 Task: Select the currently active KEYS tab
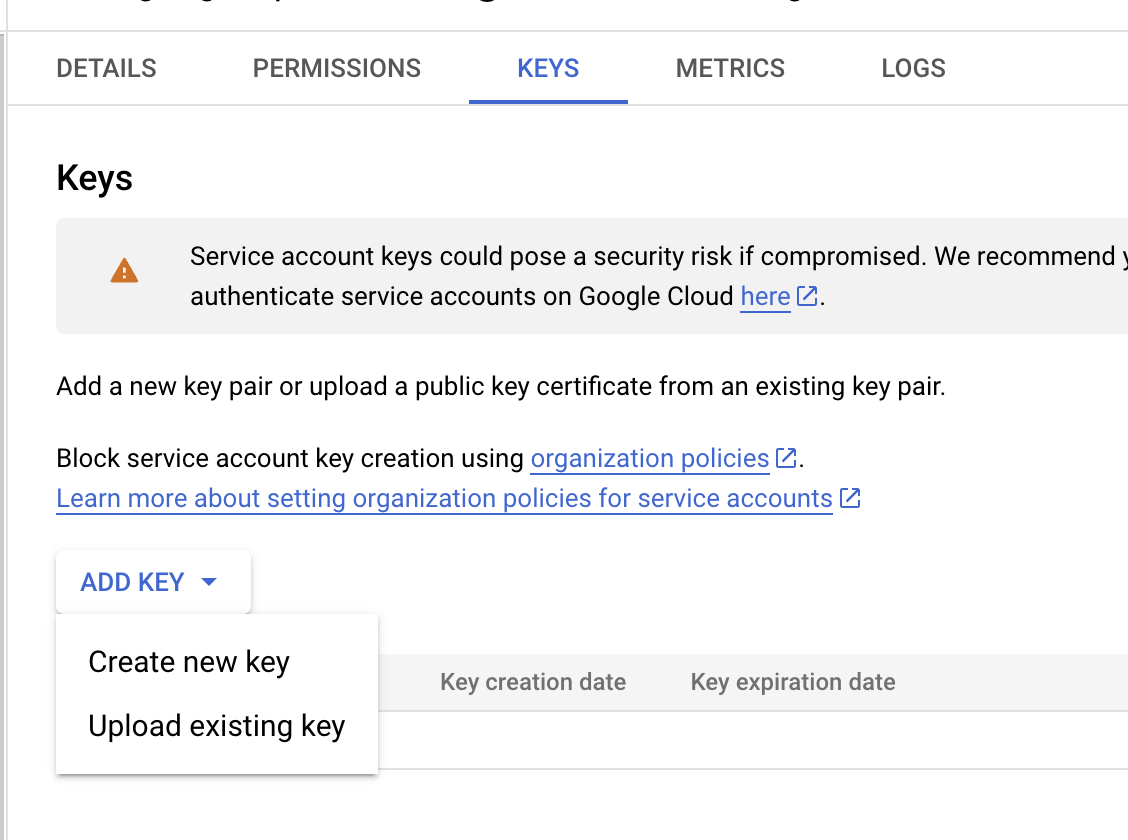548,68
